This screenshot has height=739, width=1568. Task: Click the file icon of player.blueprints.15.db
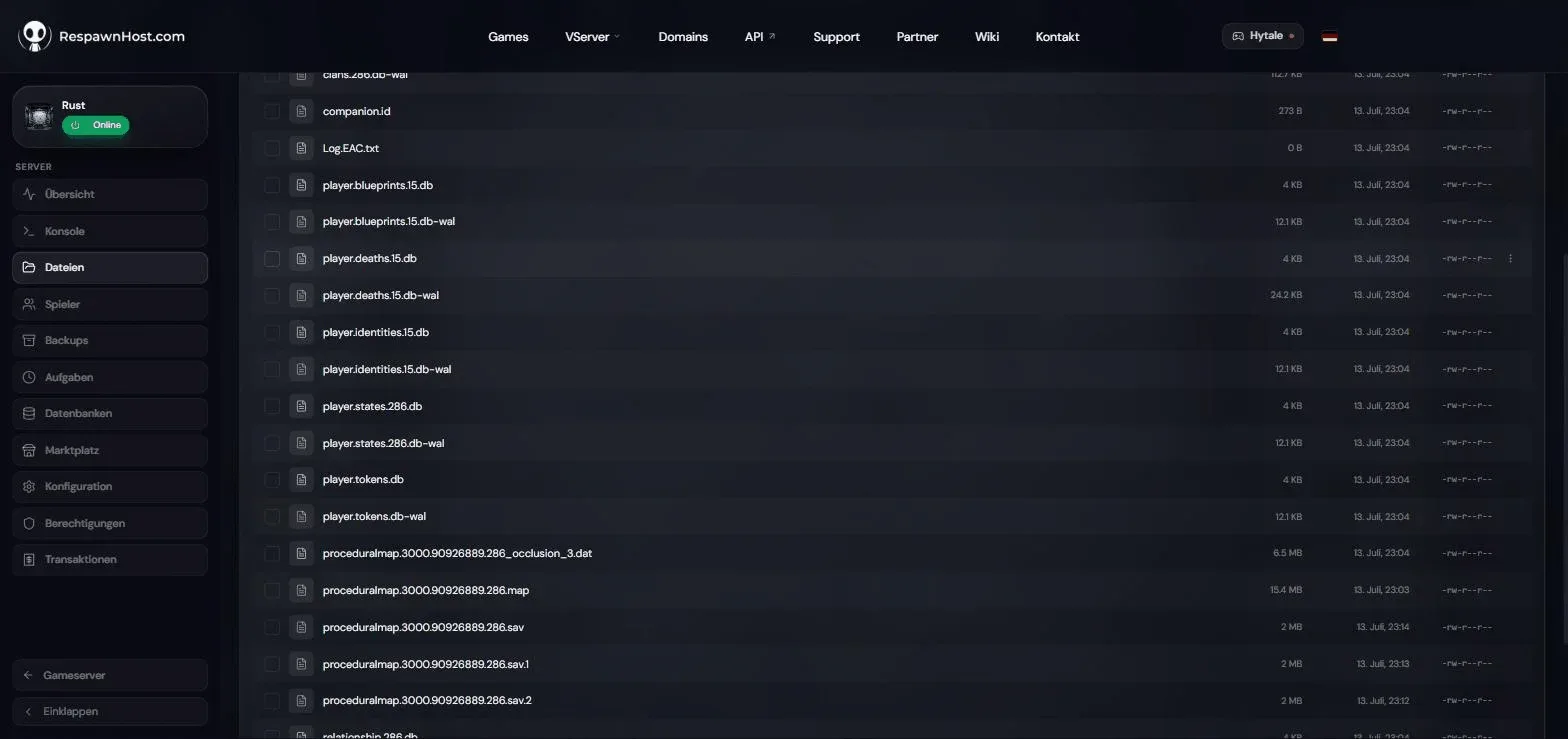pyautogui.click(x=301, y=185)
